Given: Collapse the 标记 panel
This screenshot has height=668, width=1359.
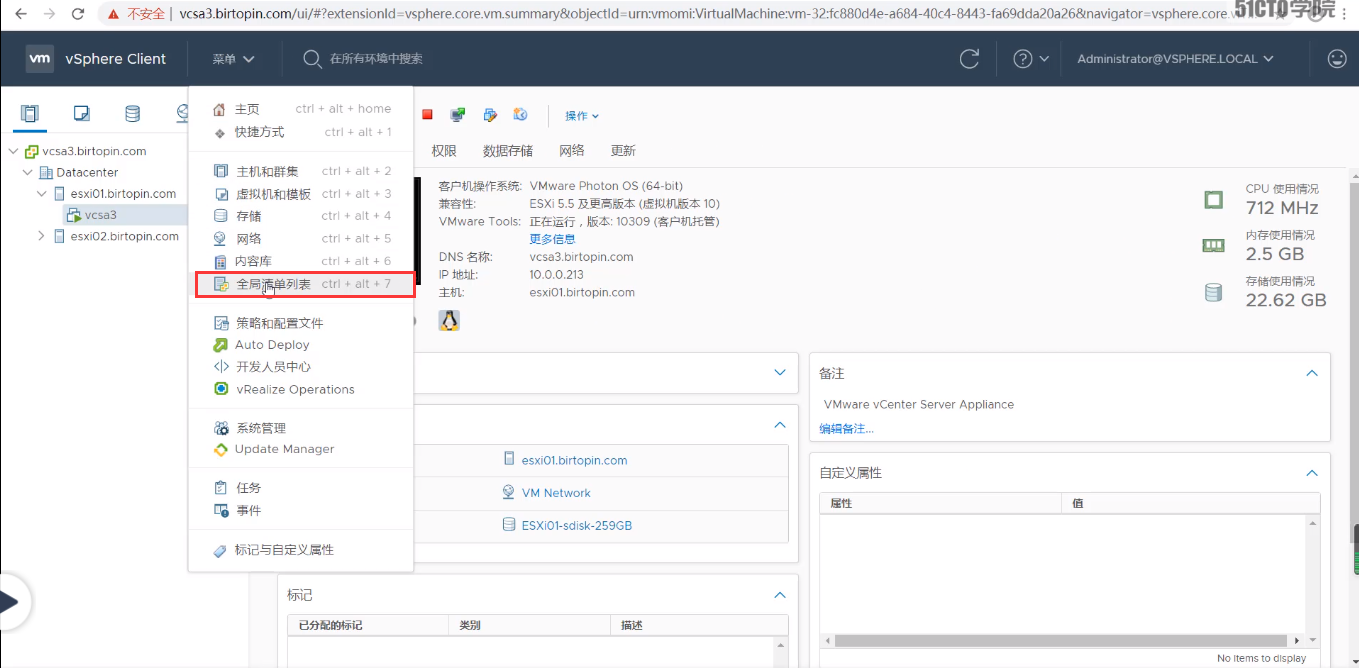Looking at the screenshot, I should 780,595.
